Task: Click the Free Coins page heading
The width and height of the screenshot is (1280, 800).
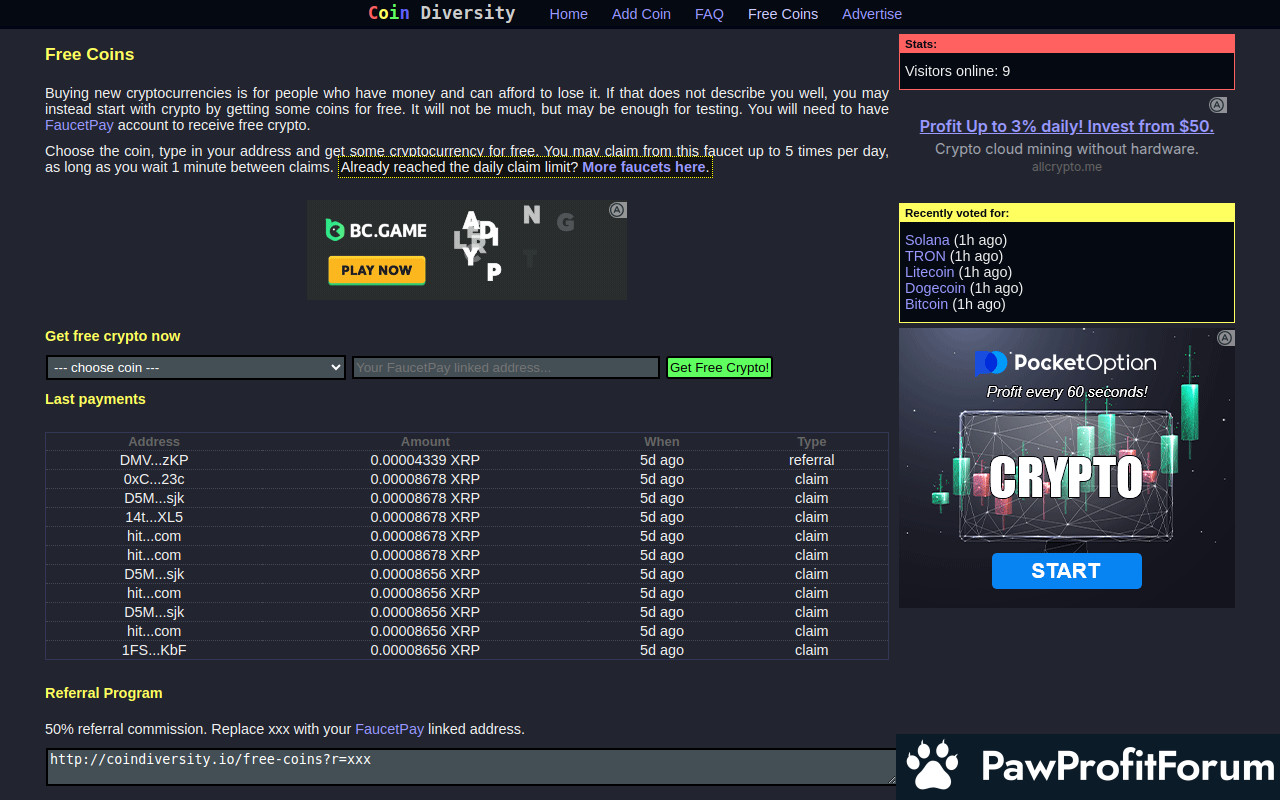Action: (89, 54)
